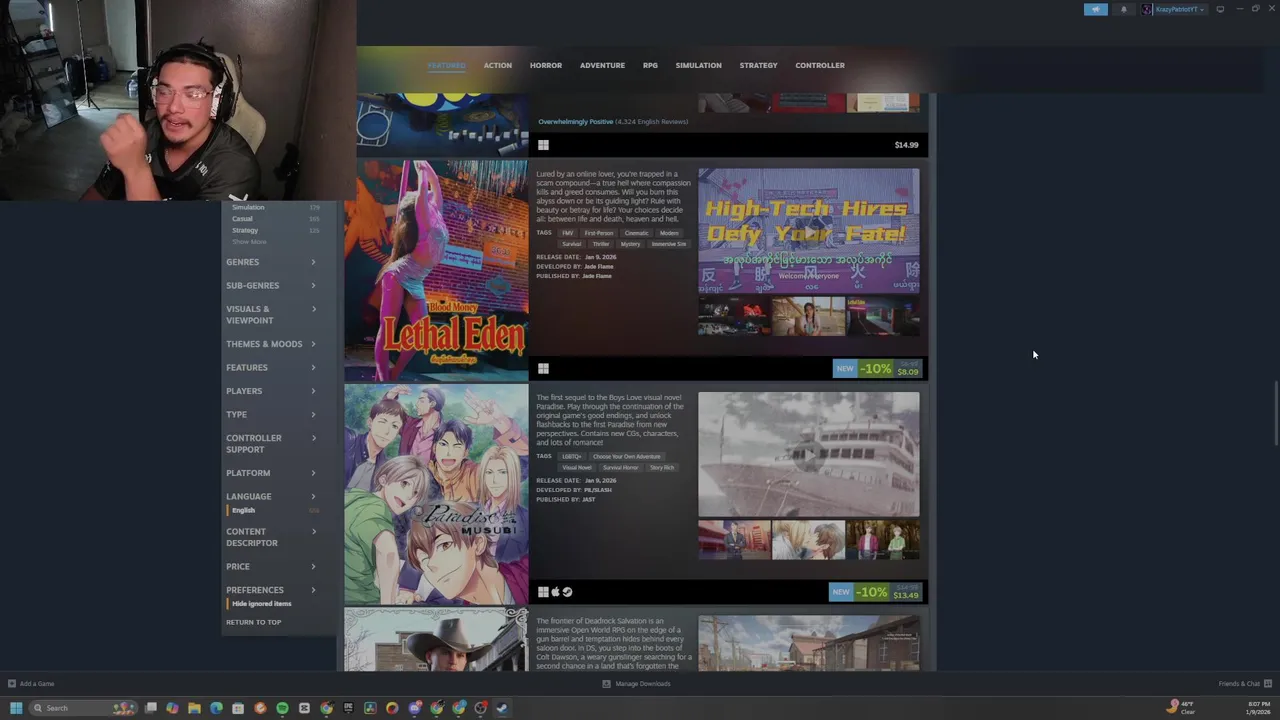Screen dimensions: 1280x720
Task: Expand the Sub-Genres filter section
Action: [271, 285]
